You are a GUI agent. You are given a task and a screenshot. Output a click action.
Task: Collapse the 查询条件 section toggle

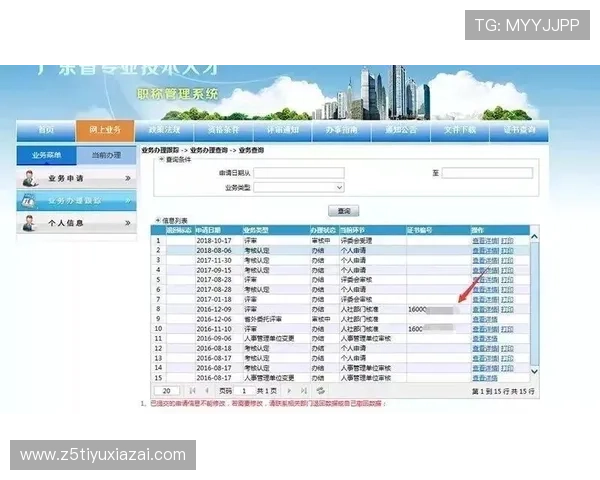[x=162, y=160]
